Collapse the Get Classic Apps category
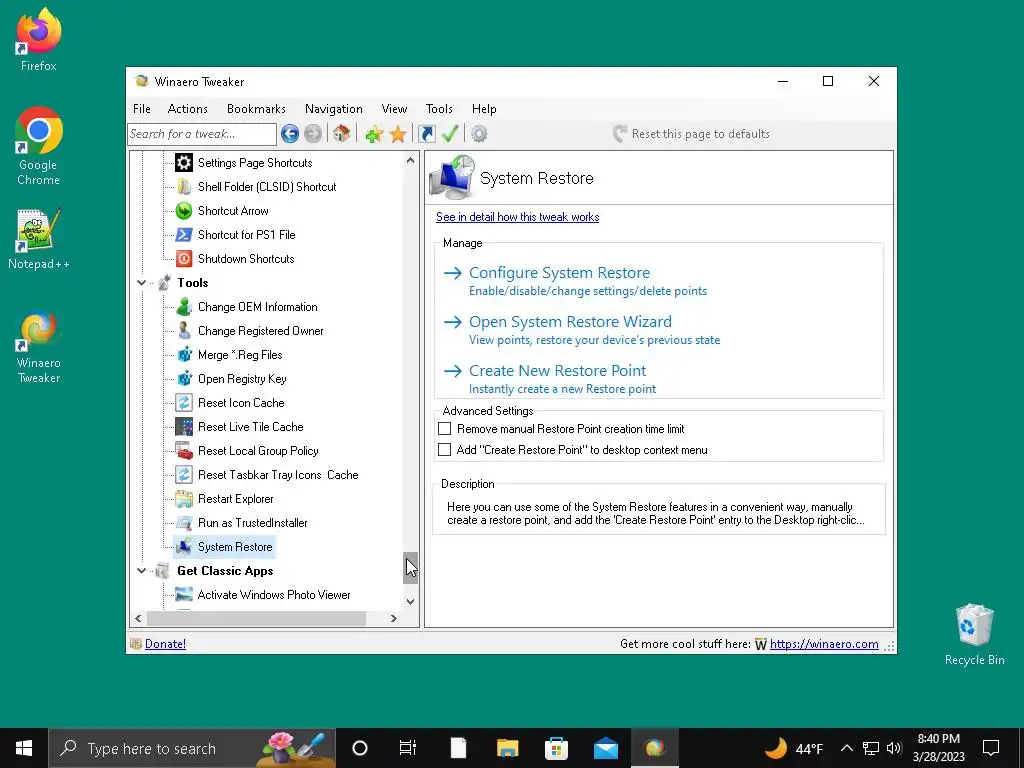 141,571
